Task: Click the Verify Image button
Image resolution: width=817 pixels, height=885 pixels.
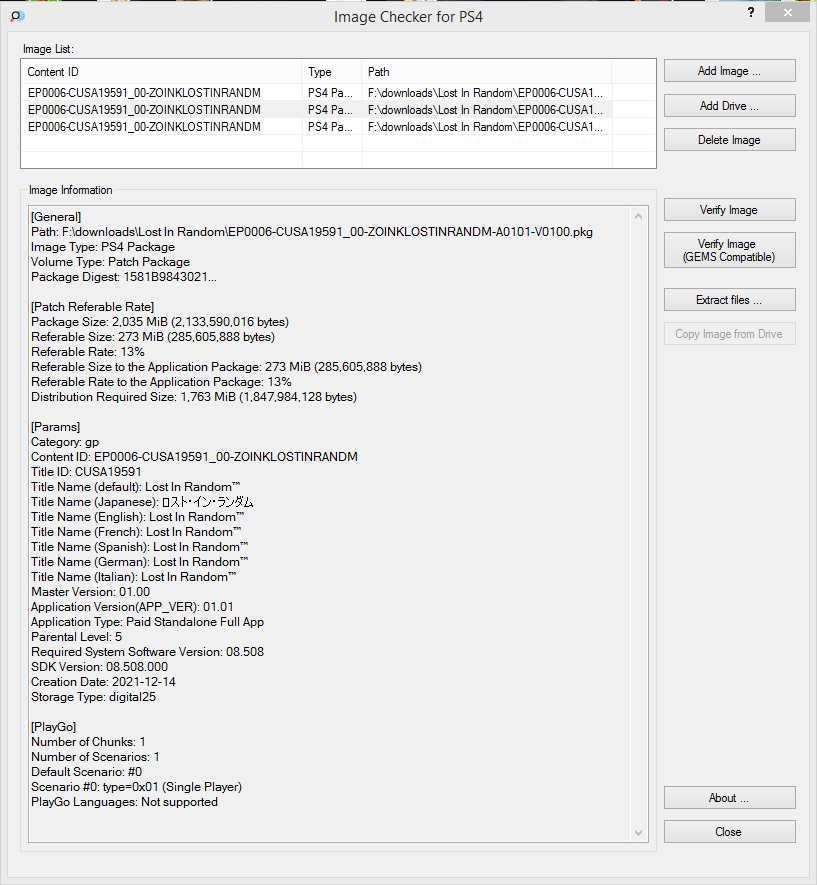Action: (x=730, y=210)
